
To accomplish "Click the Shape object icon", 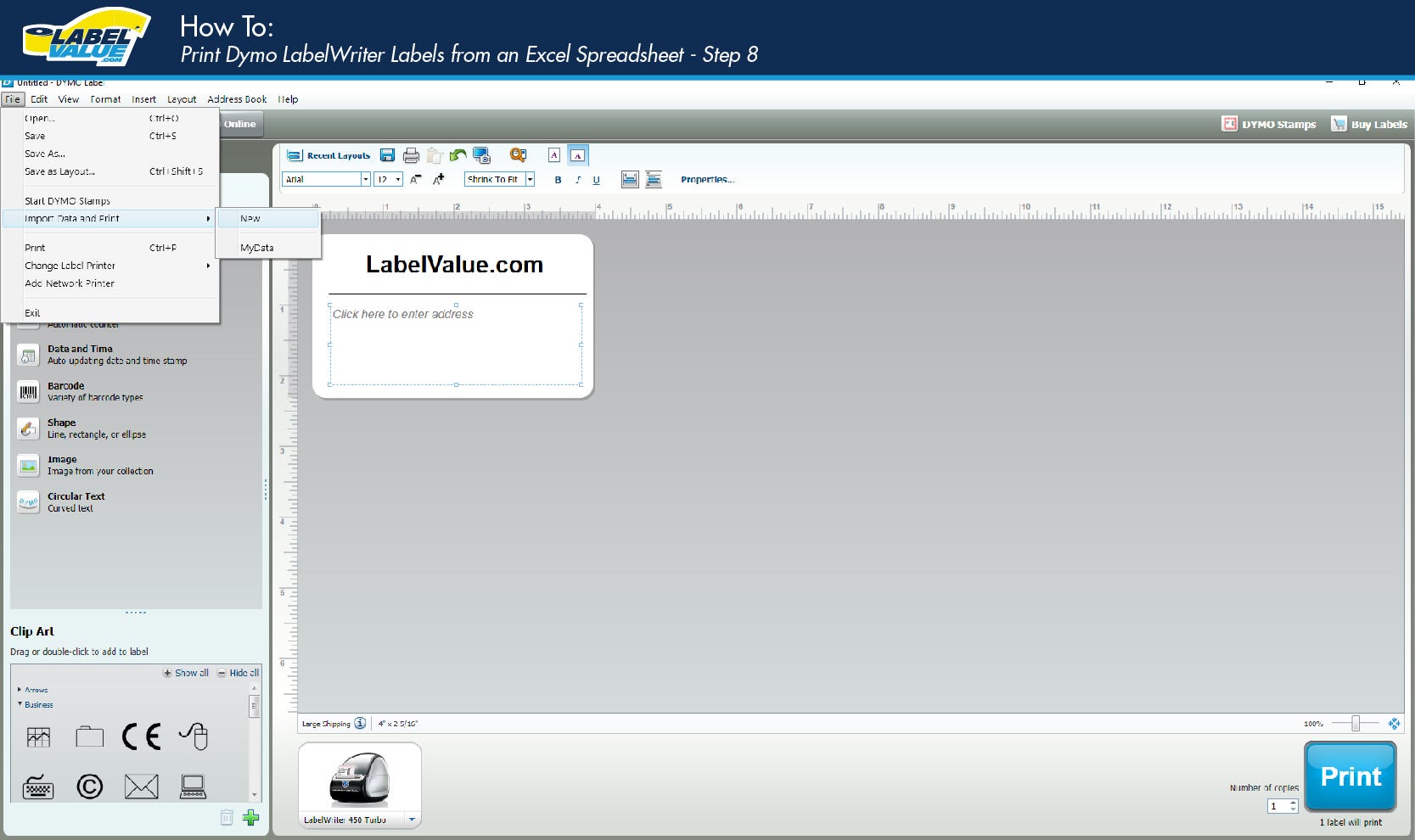I will point(28,428).
